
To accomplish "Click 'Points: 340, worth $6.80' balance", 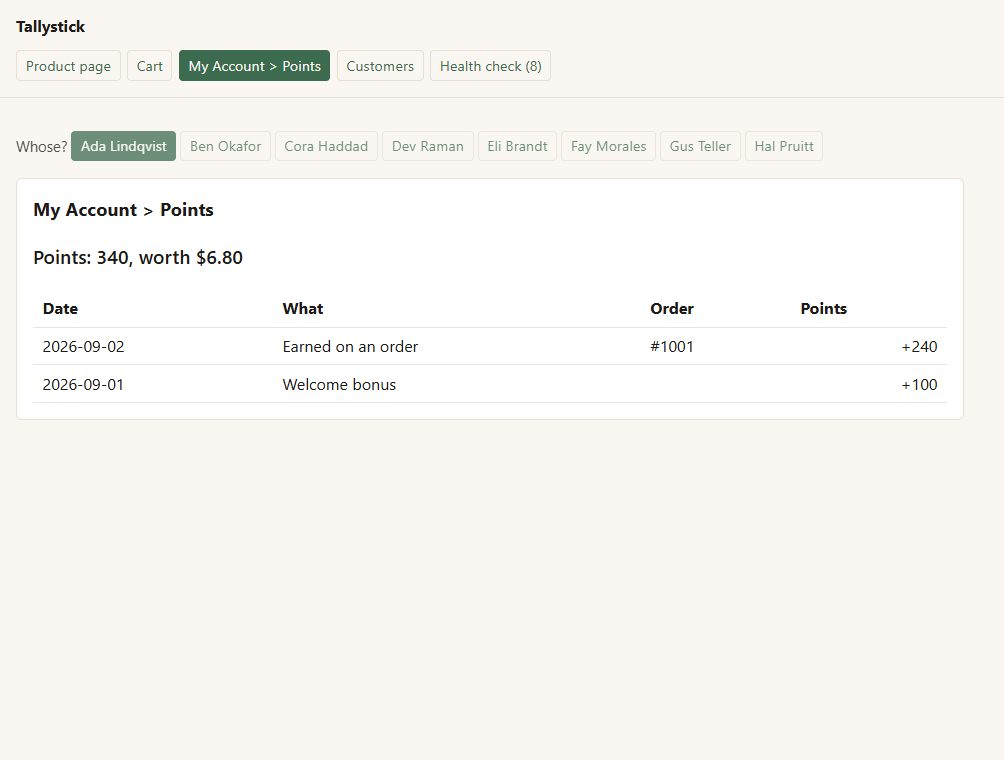I will click(138, 257).
